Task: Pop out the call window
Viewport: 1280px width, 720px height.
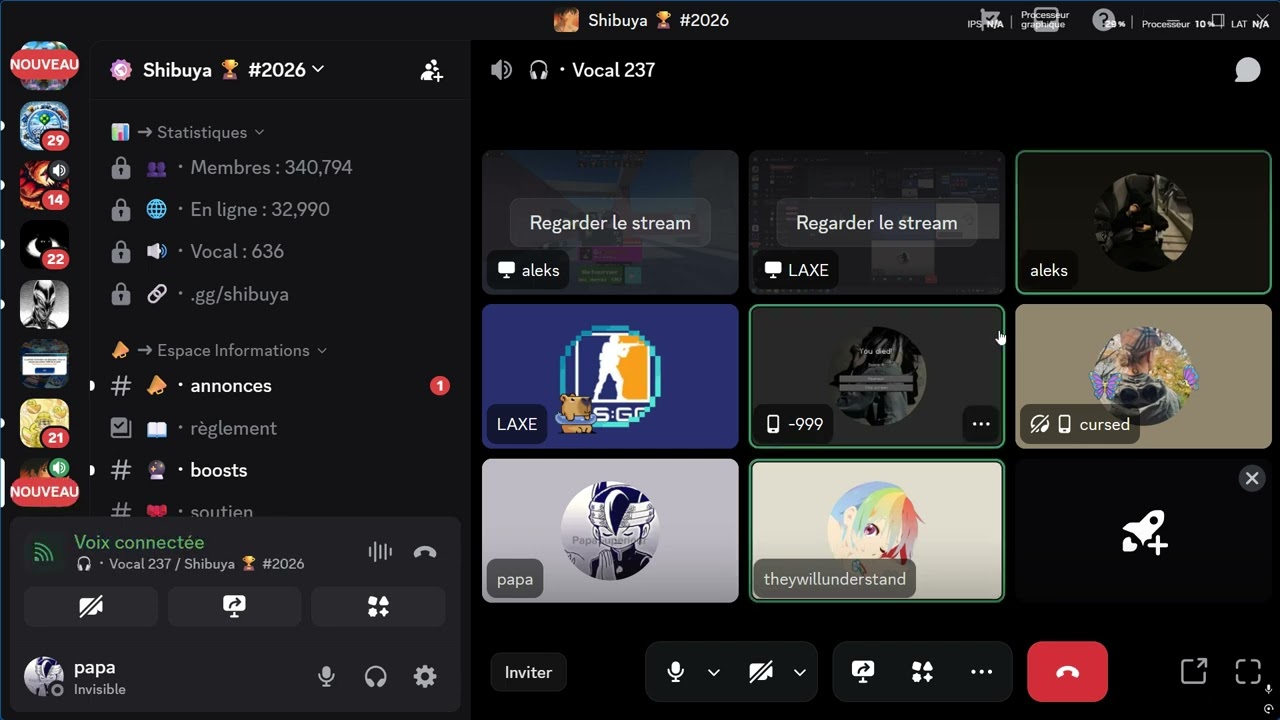Action: coord(1194,671)
